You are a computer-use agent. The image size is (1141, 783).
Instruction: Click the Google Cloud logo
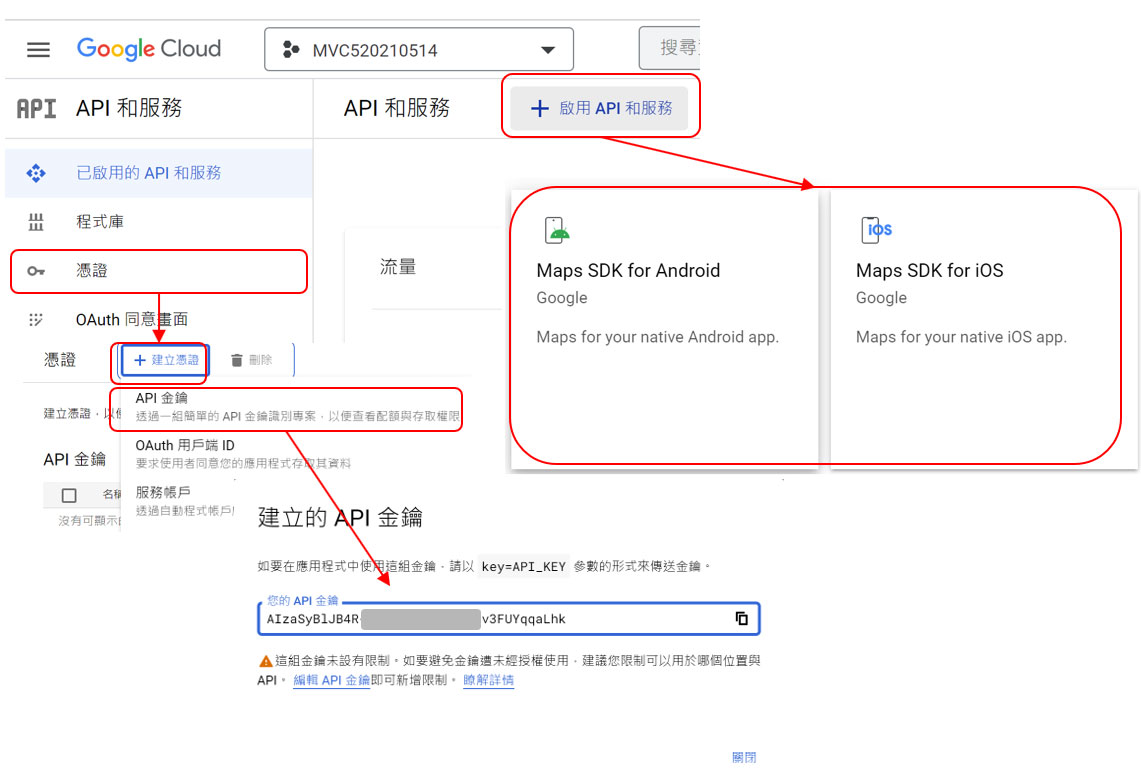pyautogui.click(x=149, y=49)
